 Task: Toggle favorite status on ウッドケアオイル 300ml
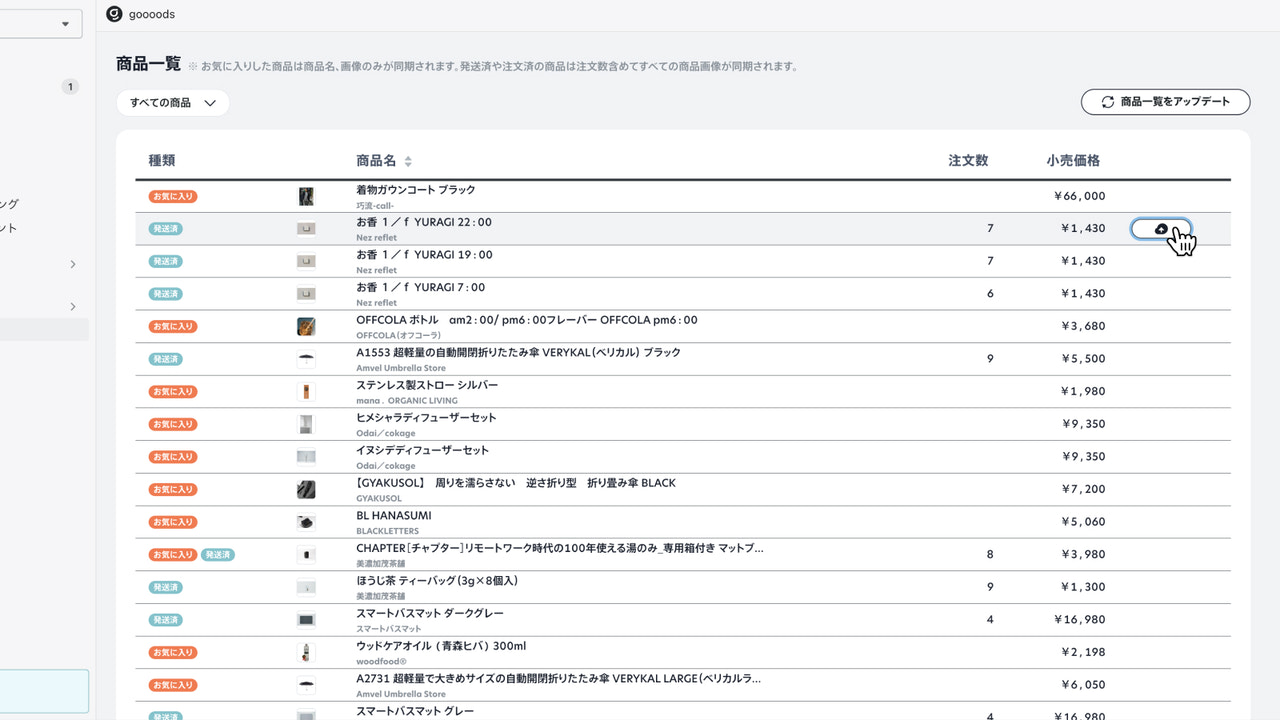(x=172, y=652)
